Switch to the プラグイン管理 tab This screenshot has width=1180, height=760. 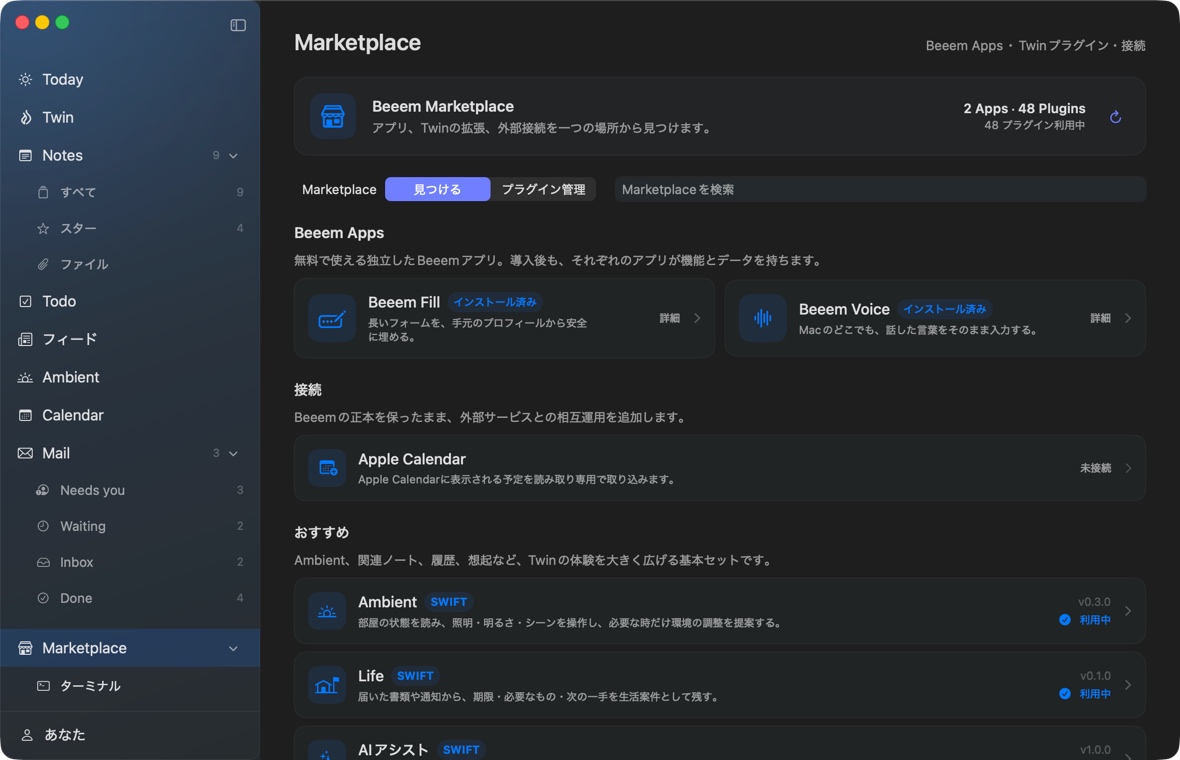(x=543, y=190)
